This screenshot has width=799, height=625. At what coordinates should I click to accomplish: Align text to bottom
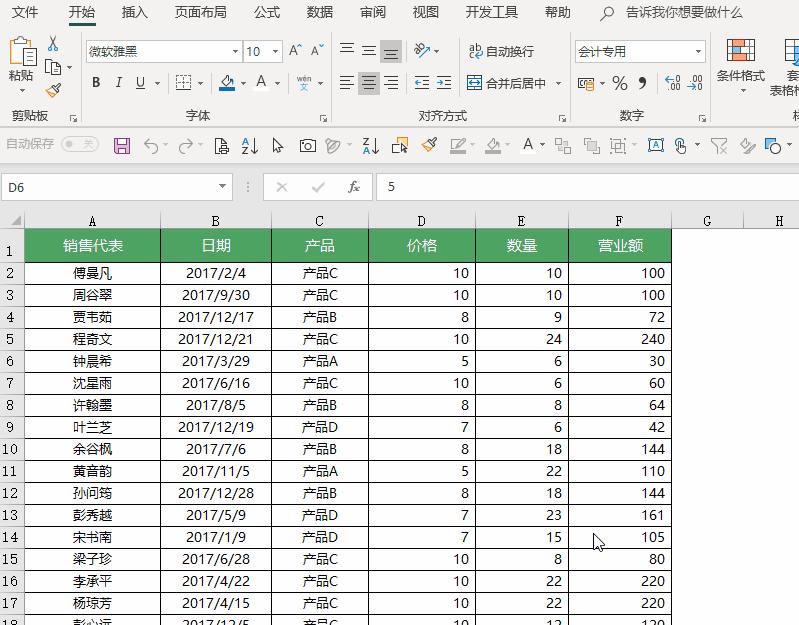click(391, 52)
